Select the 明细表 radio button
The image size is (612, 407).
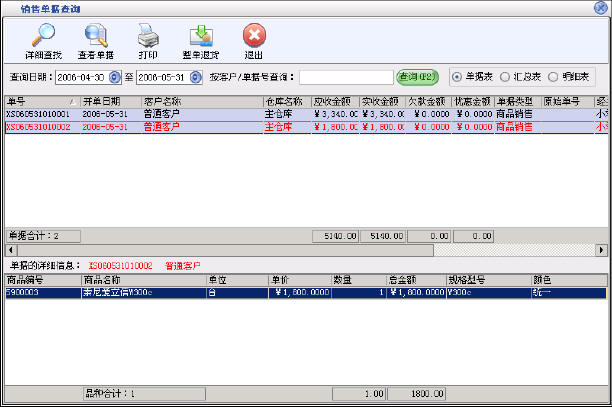pyautogui.click(x=554, y=76)
